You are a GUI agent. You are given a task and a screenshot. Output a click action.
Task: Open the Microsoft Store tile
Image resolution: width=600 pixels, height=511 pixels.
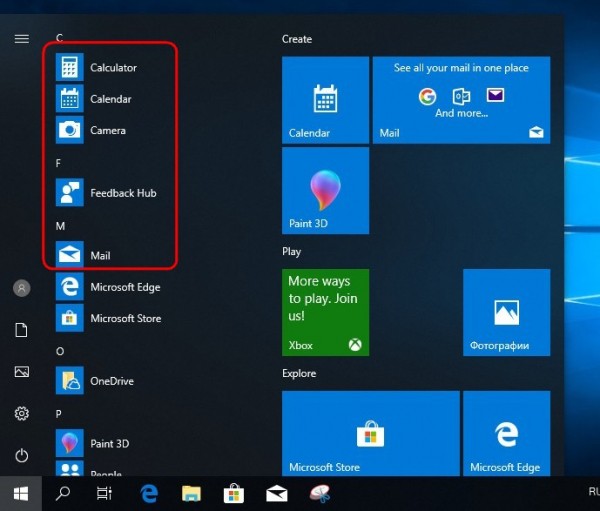371,433
